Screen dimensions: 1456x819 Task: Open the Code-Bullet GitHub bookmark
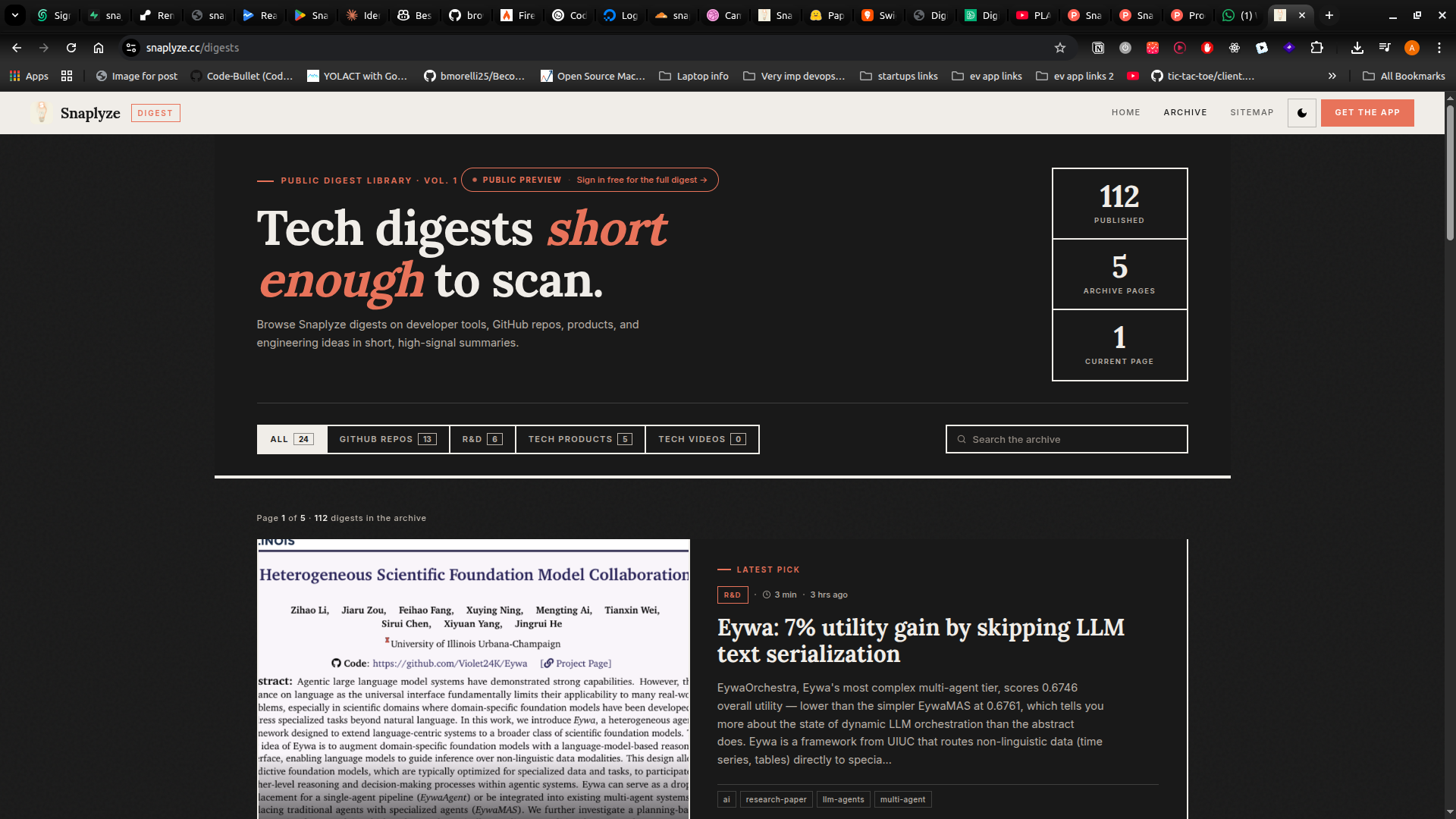(242, 76)
